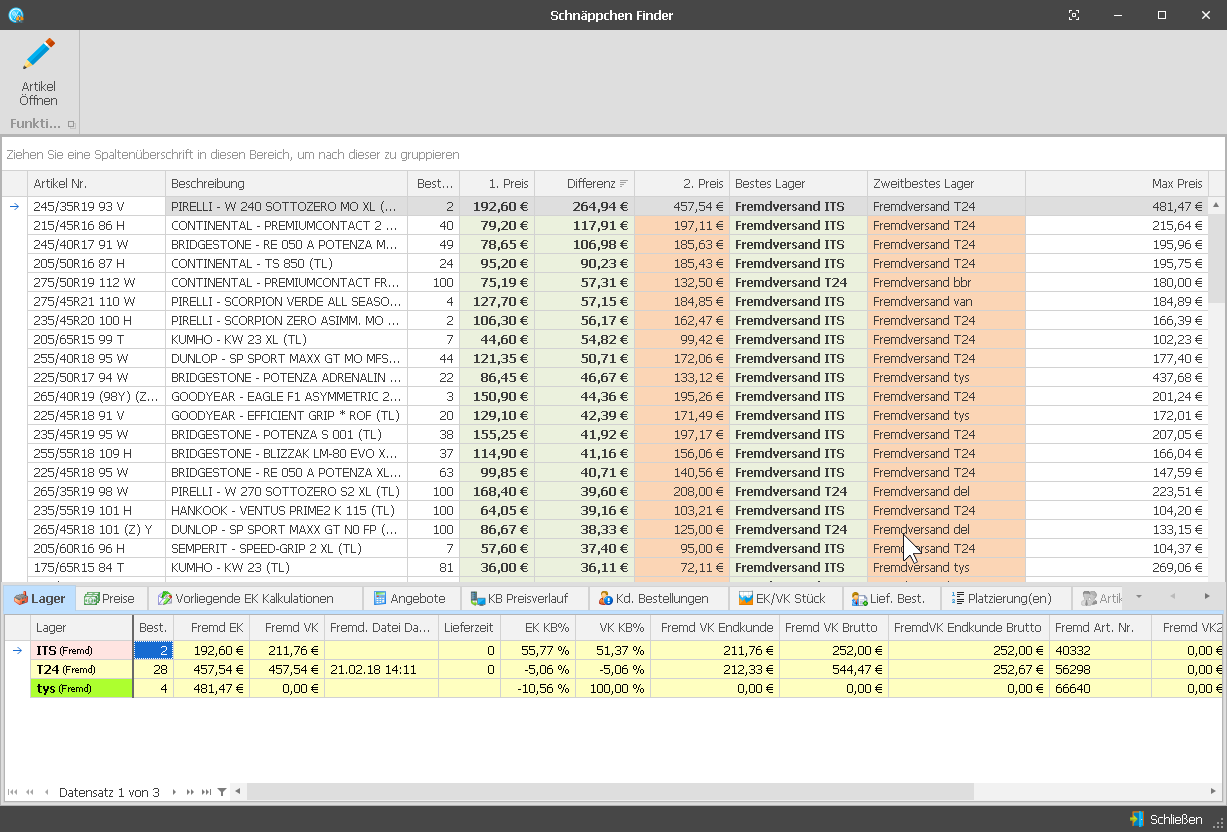Jump to first record in navigator
The width and height of the screenshot is (1227, 832).
tap(13, 792)
